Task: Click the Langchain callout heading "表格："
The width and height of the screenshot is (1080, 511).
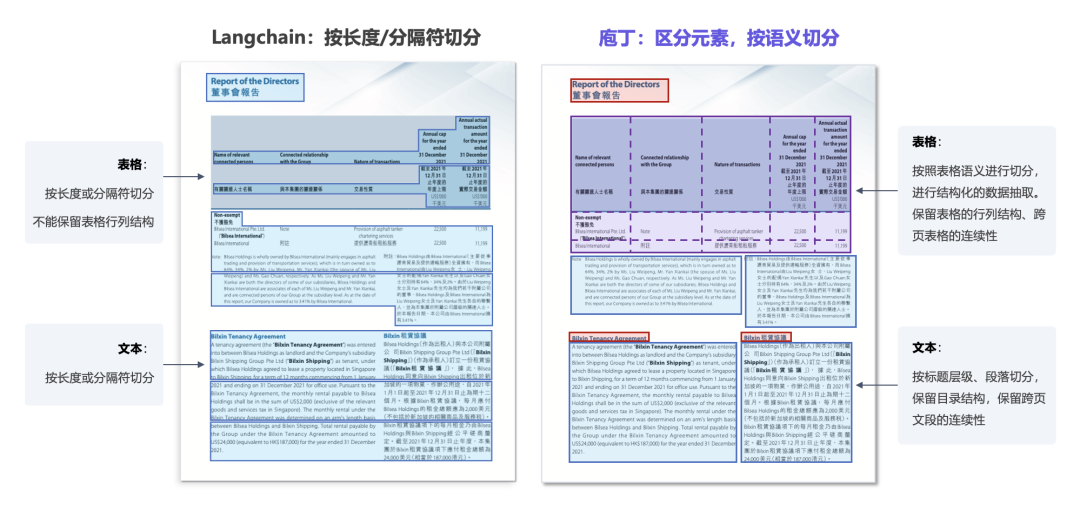Action: pos(133,165)
